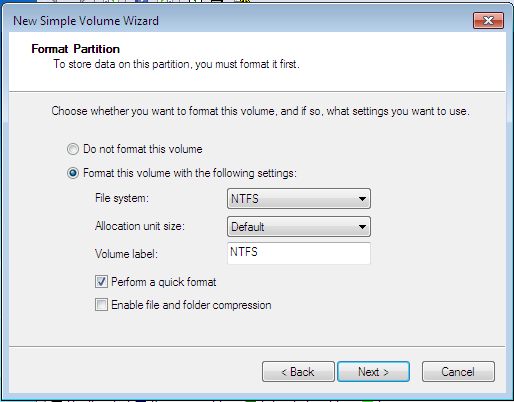Enable the file and folder compression checkbox

coord(101,304)
